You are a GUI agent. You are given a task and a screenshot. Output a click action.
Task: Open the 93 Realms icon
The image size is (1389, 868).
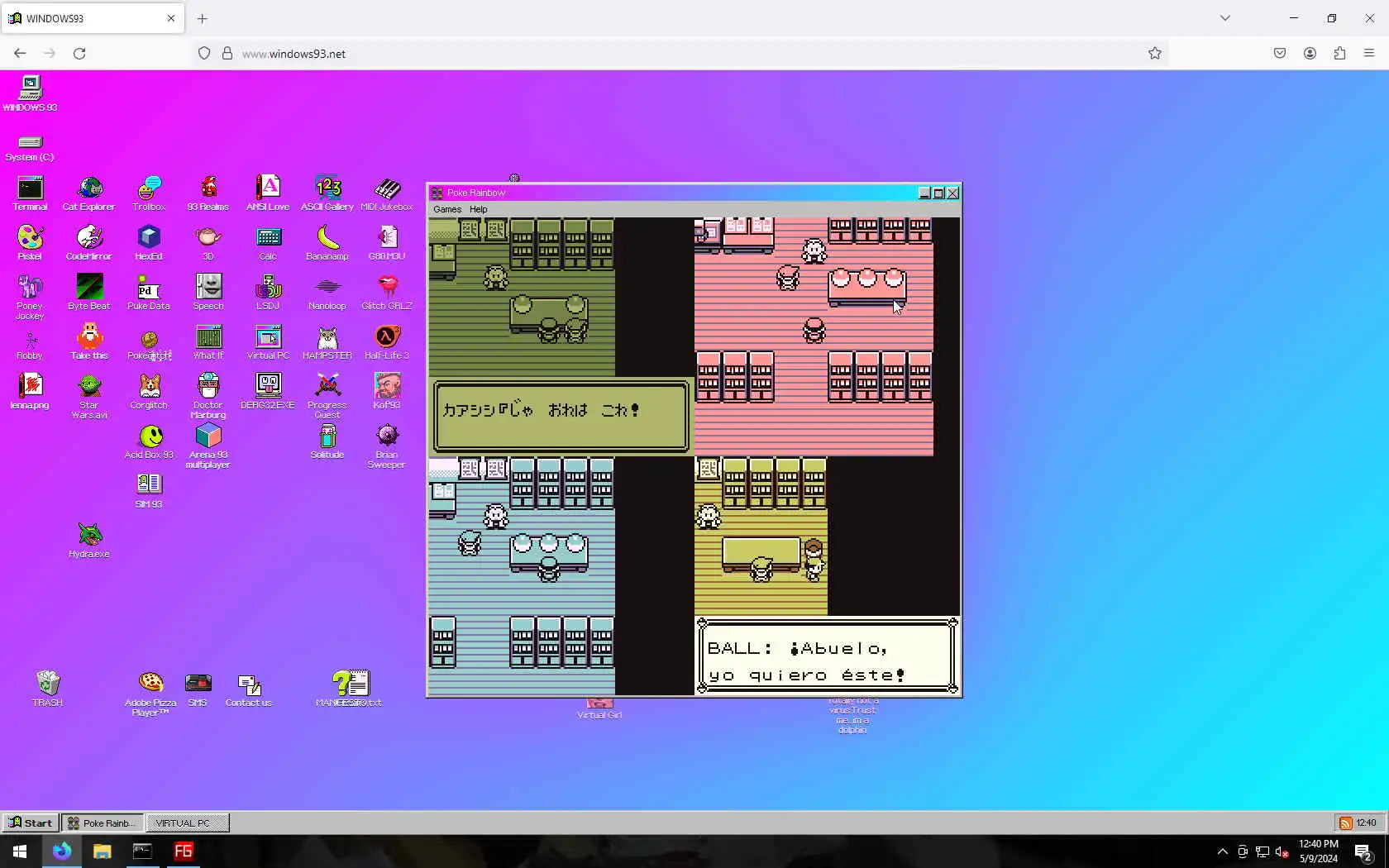pos(208,193)
